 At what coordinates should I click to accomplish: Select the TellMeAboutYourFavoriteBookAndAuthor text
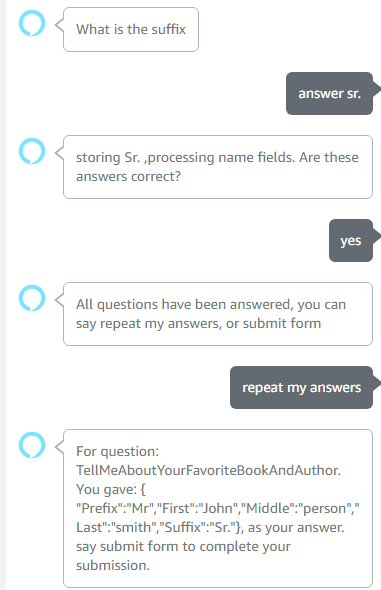click(x=208, y=470)
